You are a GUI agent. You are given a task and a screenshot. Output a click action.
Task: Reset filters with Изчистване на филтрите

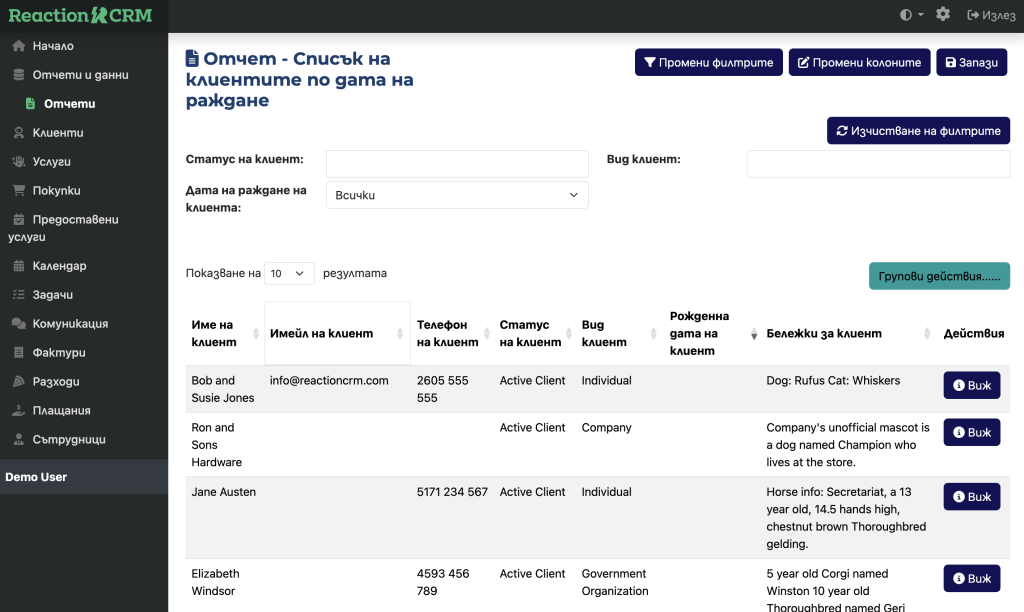point(918,131)
